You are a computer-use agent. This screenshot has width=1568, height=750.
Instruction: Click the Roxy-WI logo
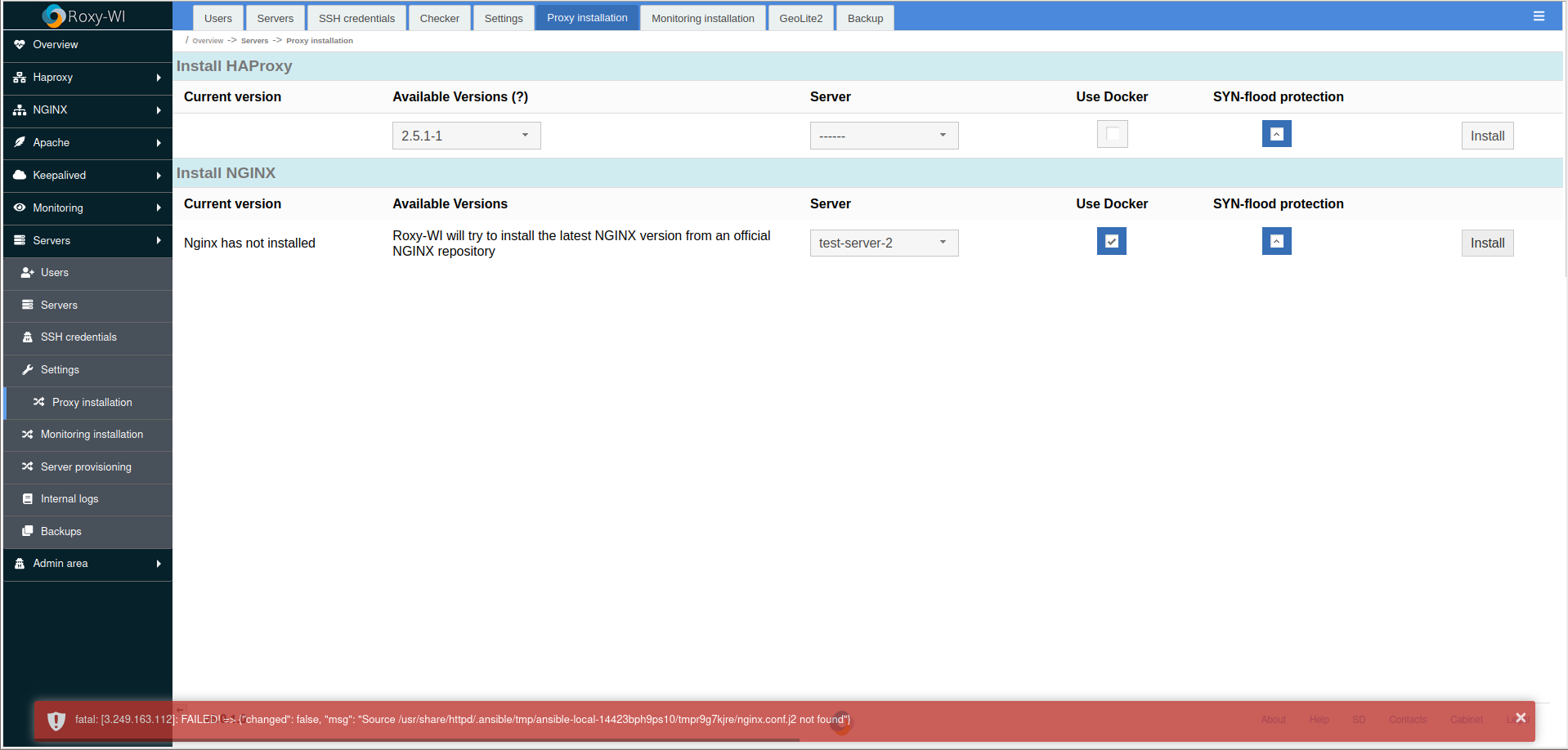(84, 16)
